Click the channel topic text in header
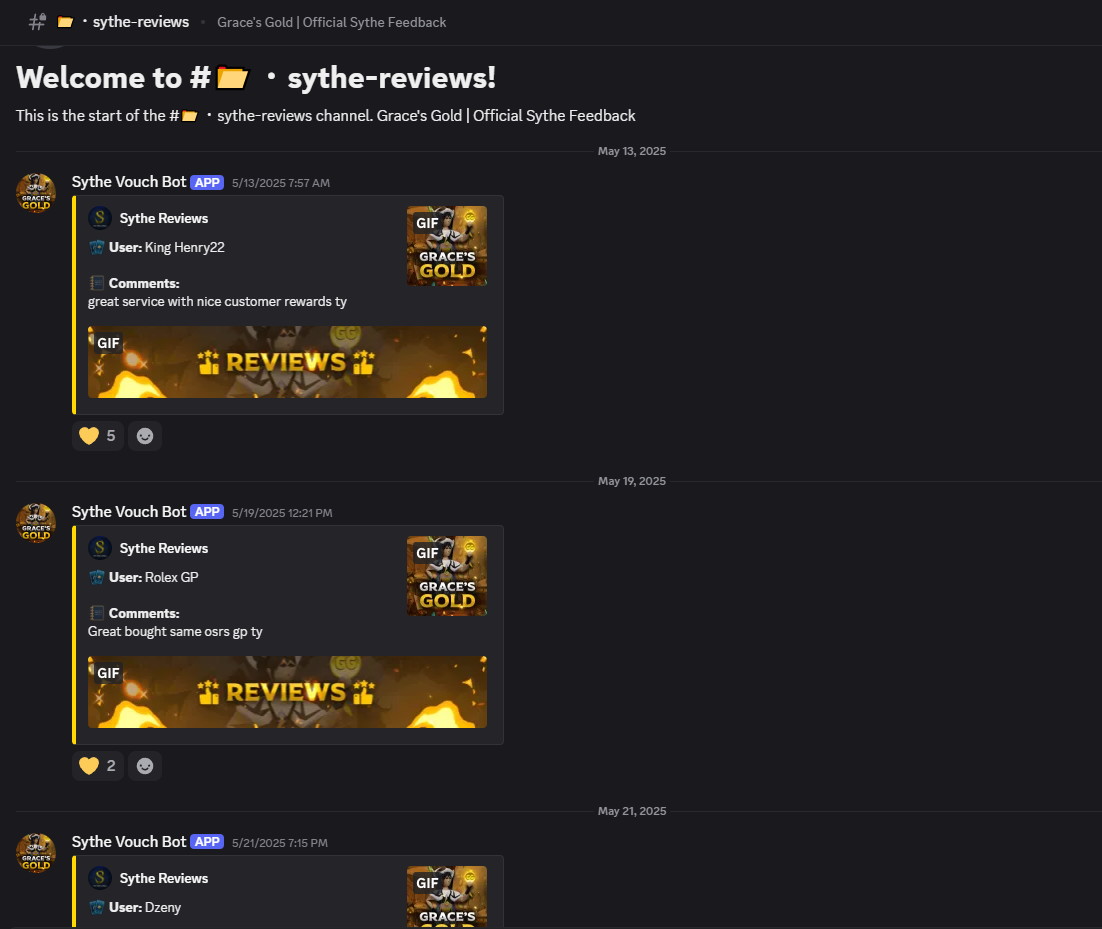Image resolution: width=1102 pixels, height=929 pixels. pos(332,22)
